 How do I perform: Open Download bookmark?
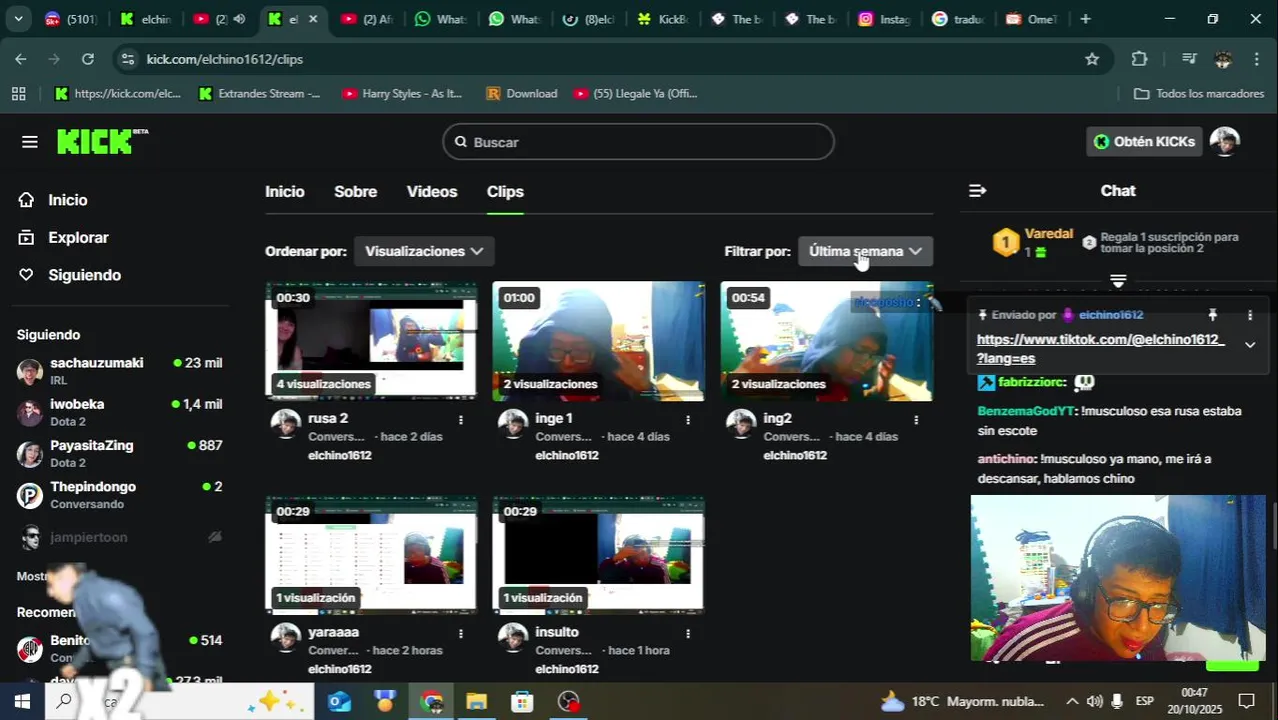[x=521, y=93]
